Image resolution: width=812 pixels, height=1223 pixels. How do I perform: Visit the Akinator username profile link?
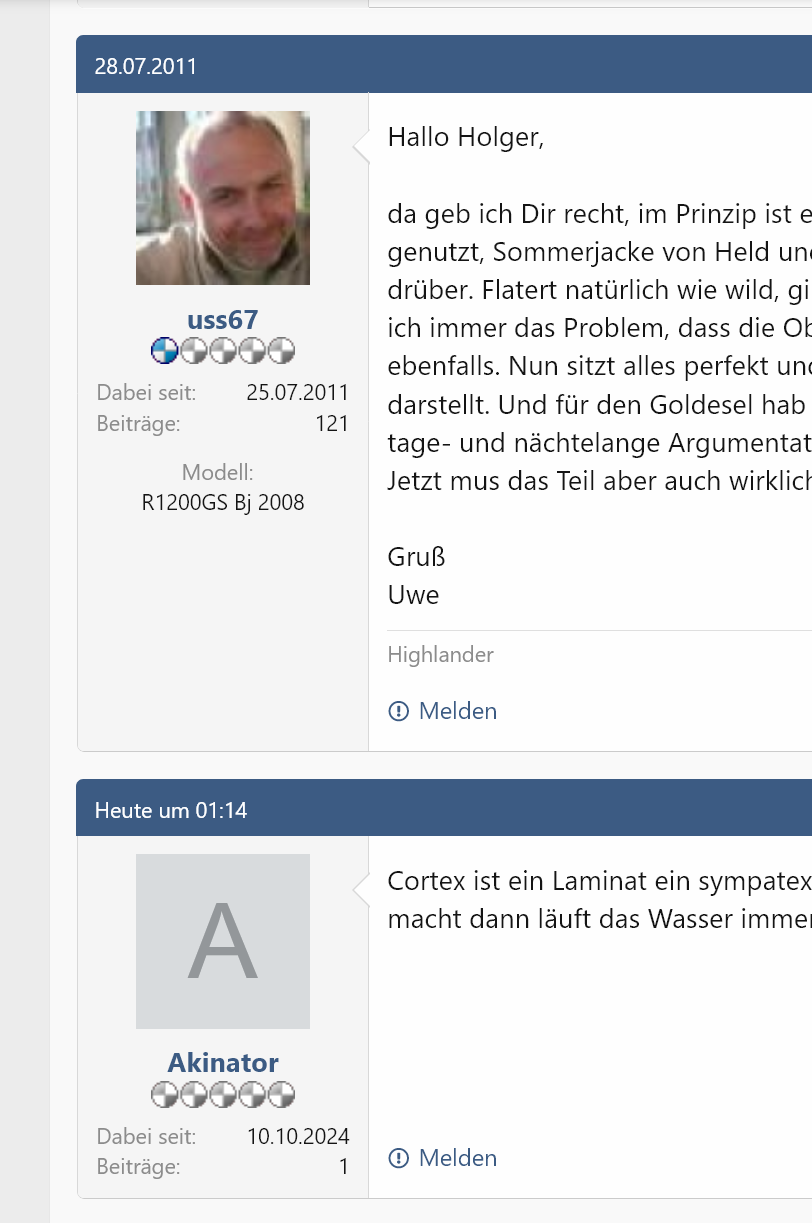click(223, 1063)
